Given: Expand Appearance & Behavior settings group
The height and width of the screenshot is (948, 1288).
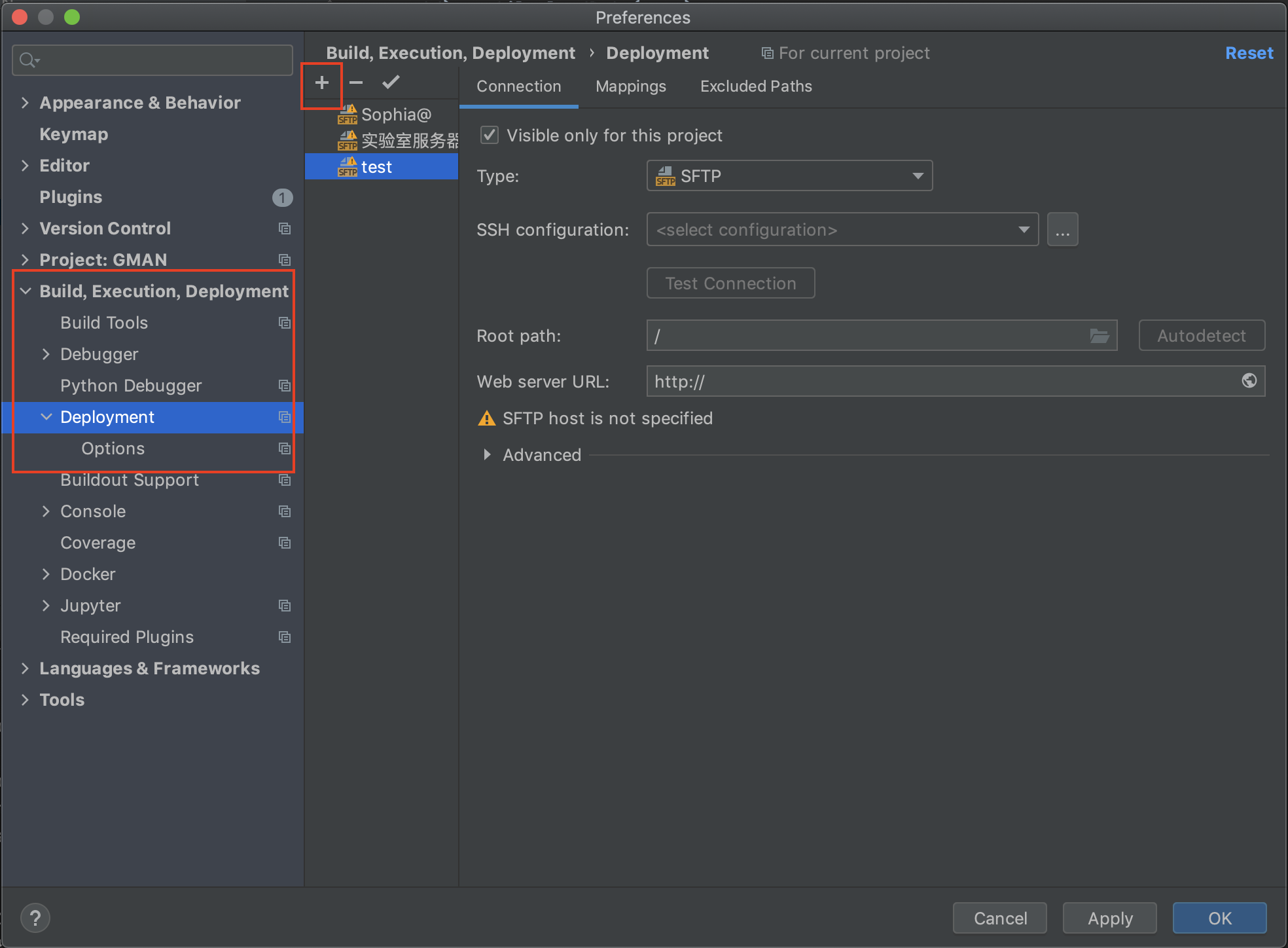Looking at the screenshot, I should point(25,103).
